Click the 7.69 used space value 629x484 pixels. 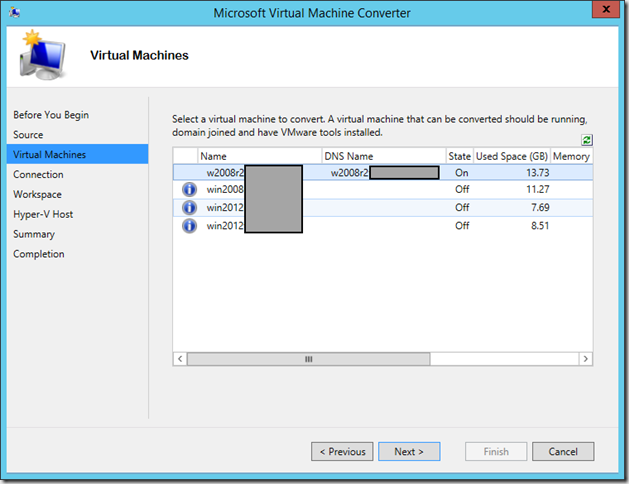[540, 207]
